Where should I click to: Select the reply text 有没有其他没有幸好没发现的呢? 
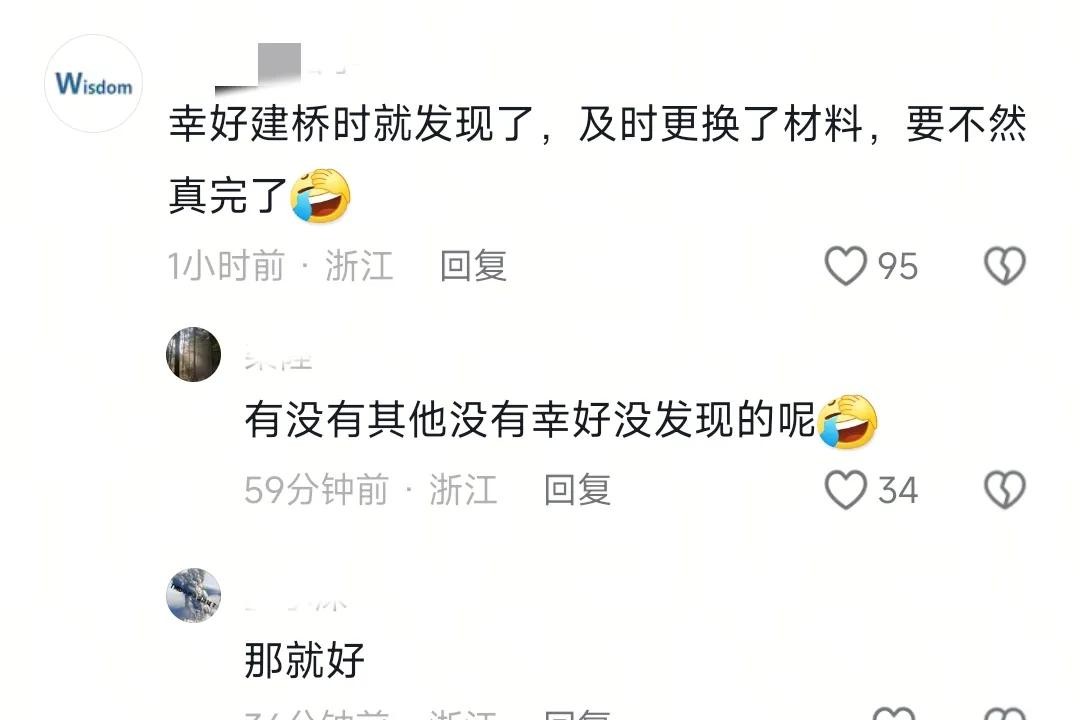(530, 420)
